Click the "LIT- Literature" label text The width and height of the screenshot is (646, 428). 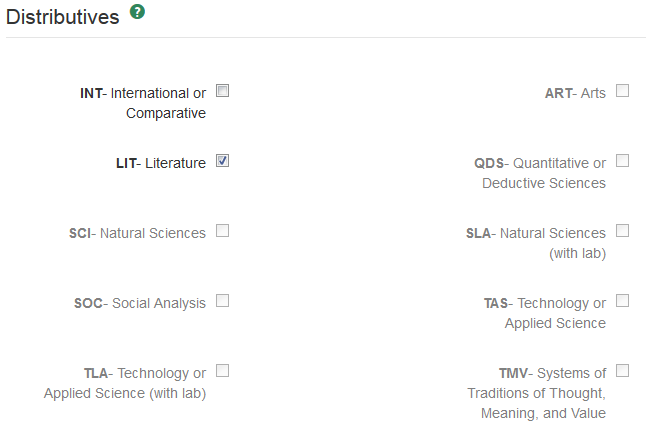pos(161,163)
